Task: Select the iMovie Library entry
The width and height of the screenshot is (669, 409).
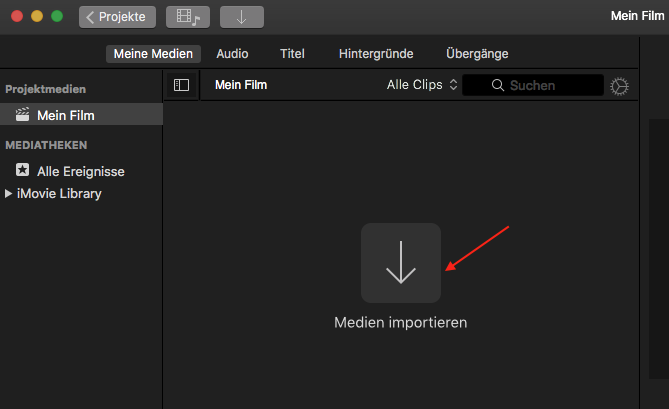Action: click(59, 194)
